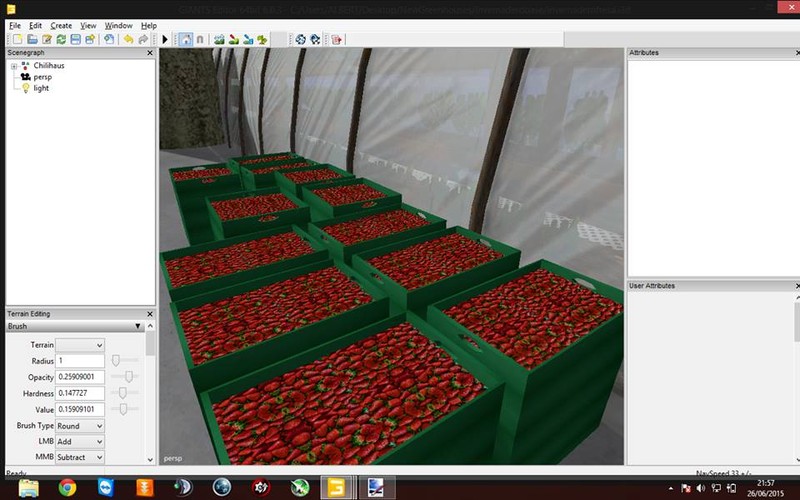800x500 pixels.
Task: Click the Undo arrow in toolbar
Action: (x=128, y=39)
